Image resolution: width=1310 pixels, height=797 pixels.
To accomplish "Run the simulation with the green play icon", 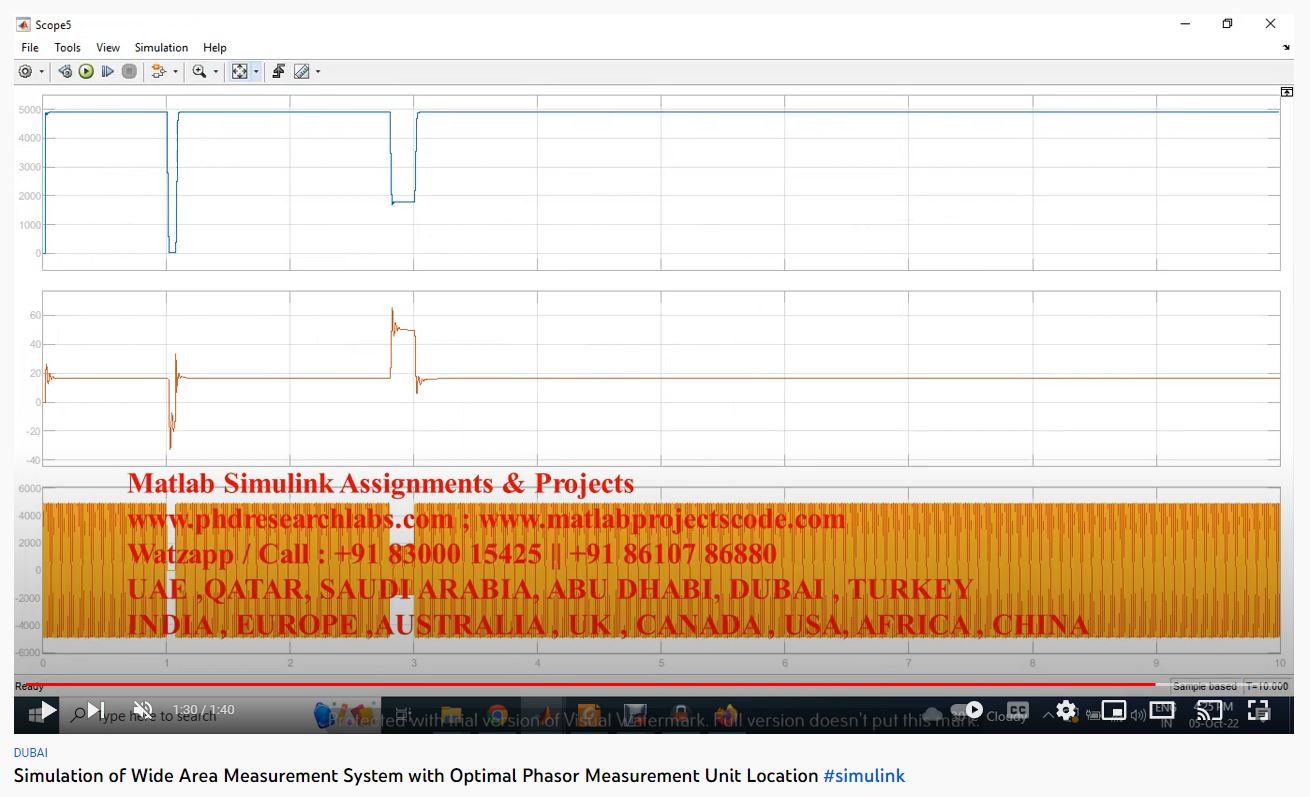I will pyautogui.click(x=86, y=72).
